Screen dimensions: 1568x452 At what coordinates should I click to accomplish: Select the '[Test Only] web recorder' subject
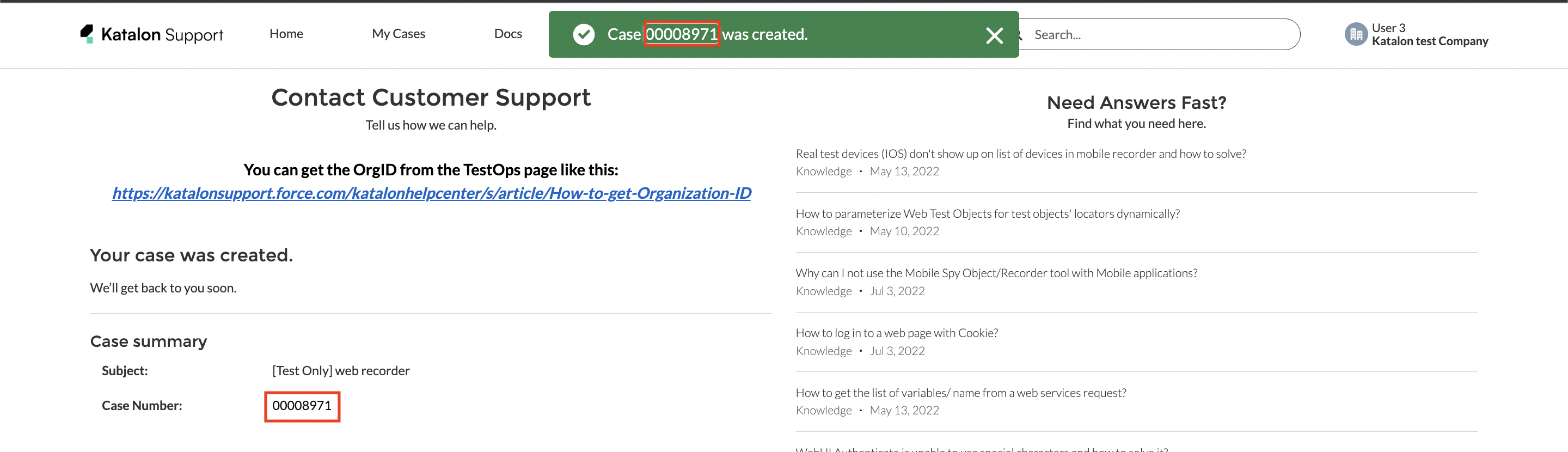[340, 371]
